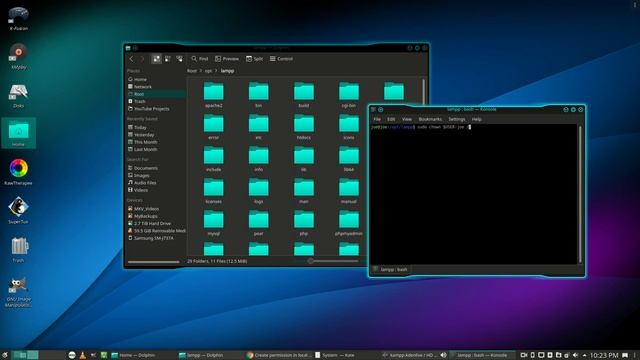Open the Control menu in Dolphin
This screenshot has height=360, width=640.
pos(281,59)
